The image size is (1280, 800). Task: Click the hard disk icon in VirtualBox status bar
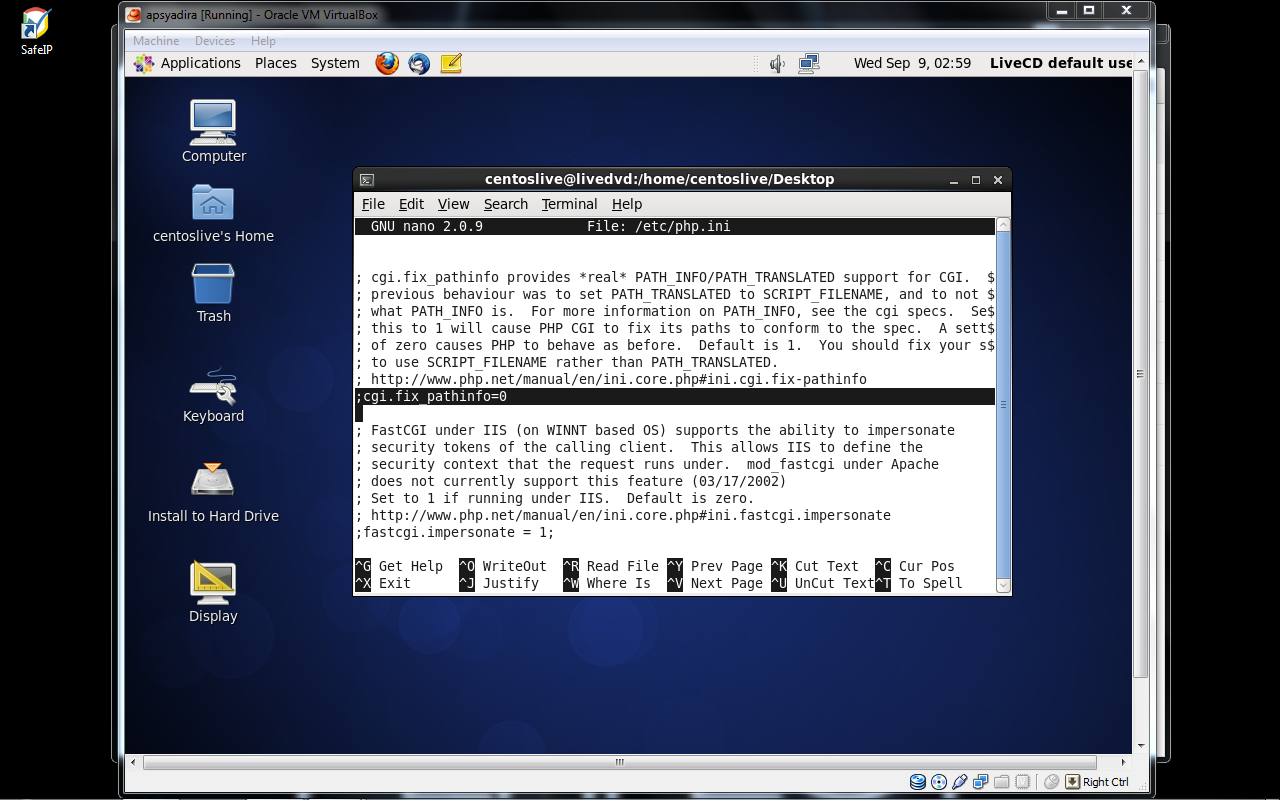(x=918, y=781)
